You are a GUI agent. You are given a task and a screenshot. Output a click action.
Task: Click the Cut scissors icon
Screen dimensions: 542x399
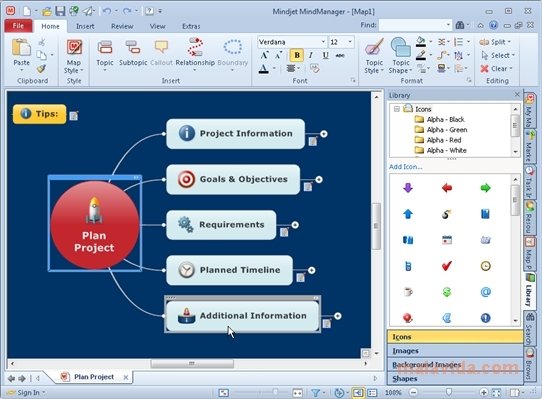point(41,42)
